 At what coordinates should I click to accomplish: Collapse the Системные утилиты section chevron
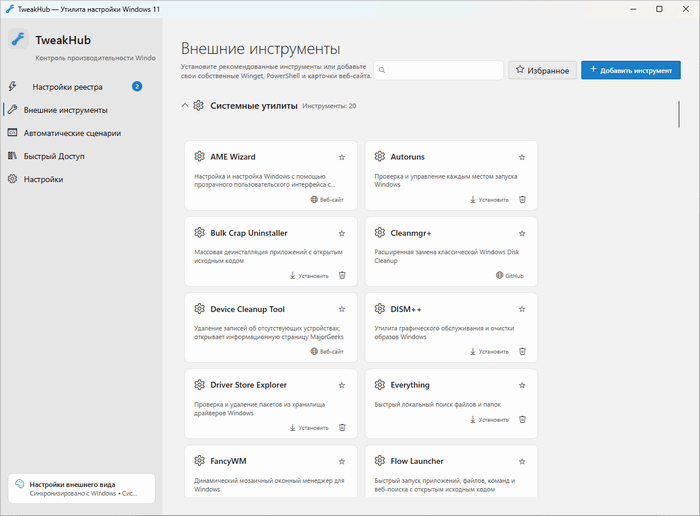pos(185,106)
